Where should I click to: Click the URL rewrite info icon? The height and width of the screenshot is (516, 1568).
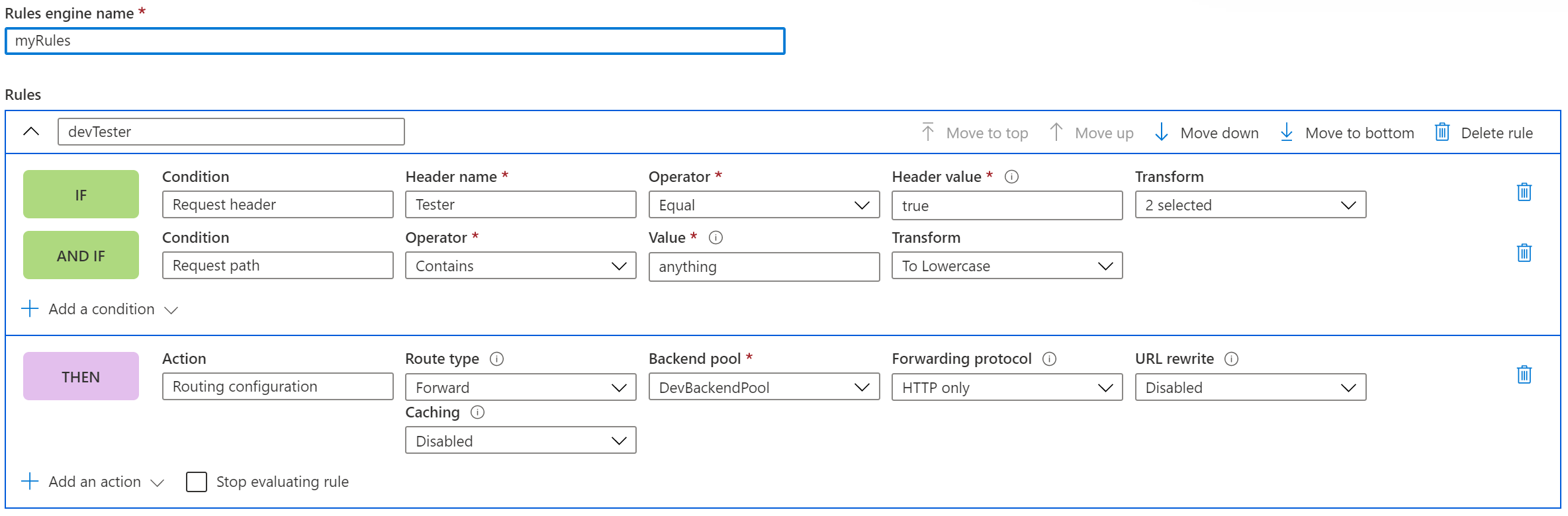tap(1231, 359)
